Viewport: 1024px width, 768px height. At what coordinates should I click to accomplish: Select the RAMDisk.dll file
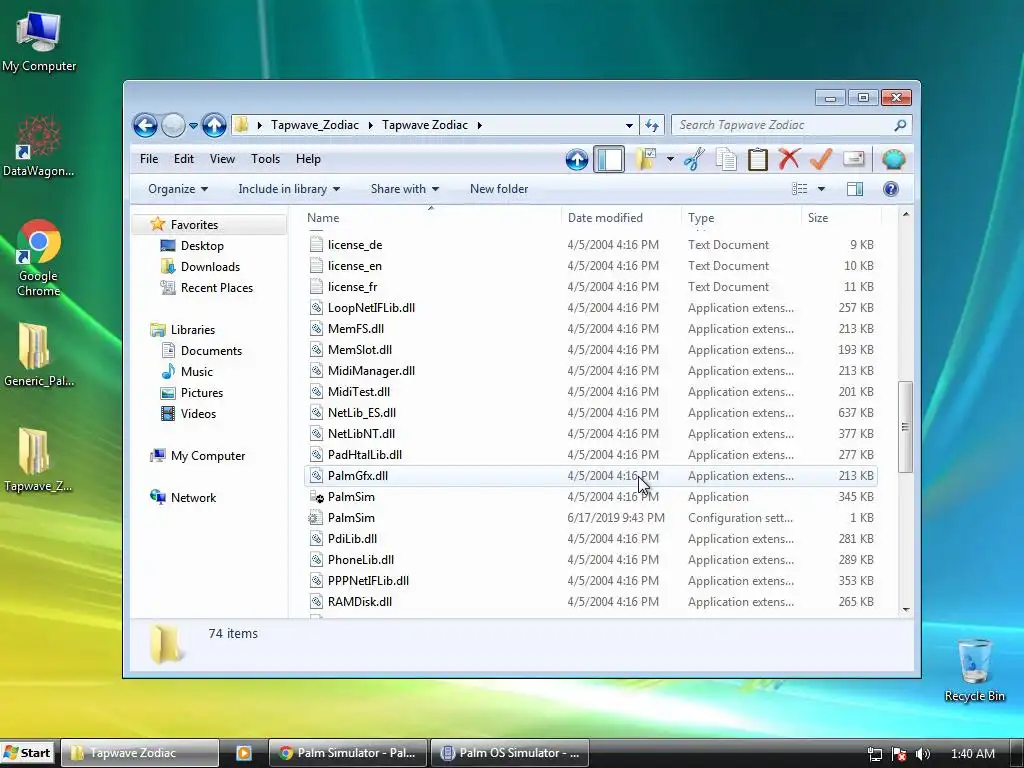pyautogui.click(x=590, y=601)
